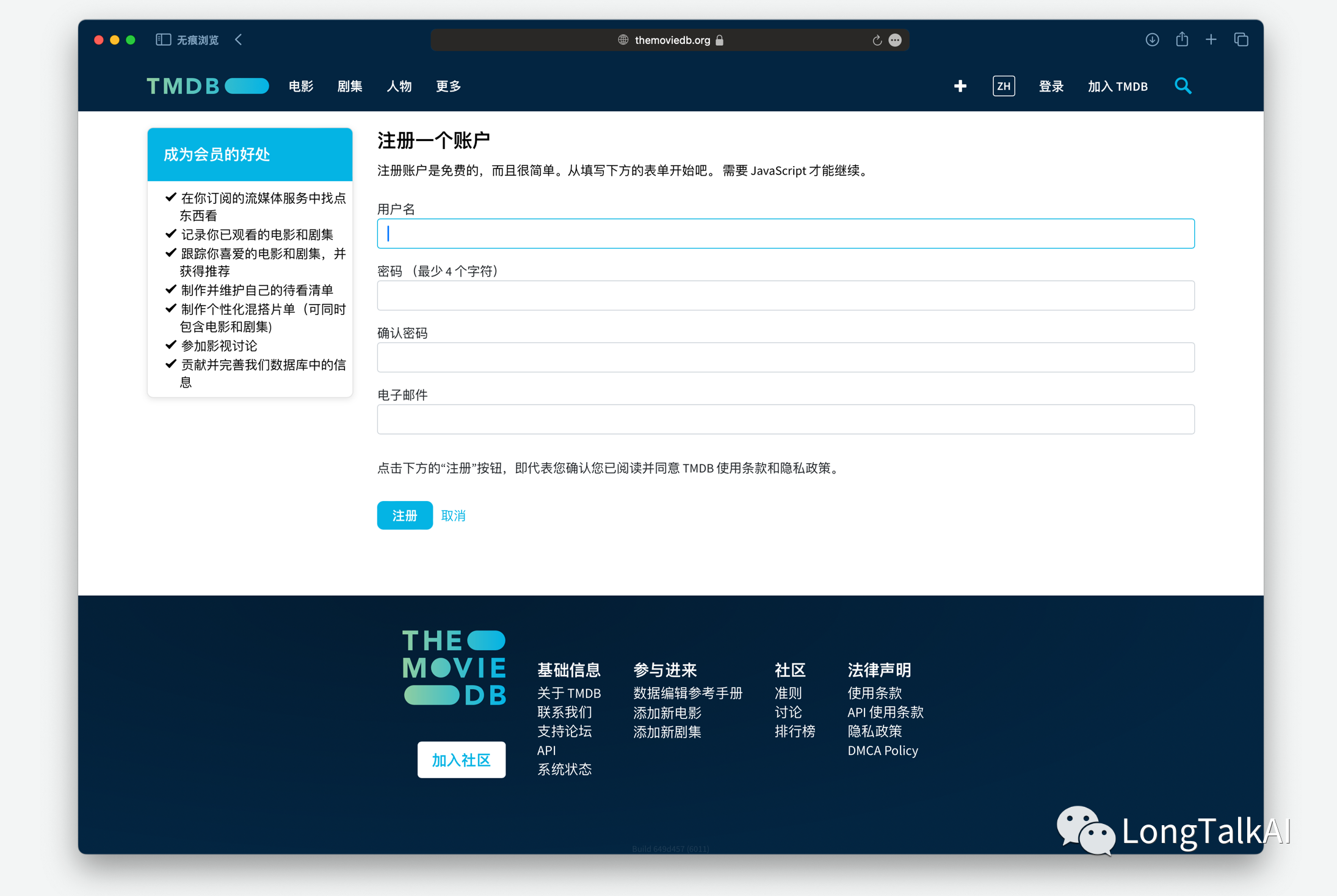Screen dimensions: 1337x896
Task: Open API 使用条款 footer link
Action: pyautogui.click(x=885, y=712)
